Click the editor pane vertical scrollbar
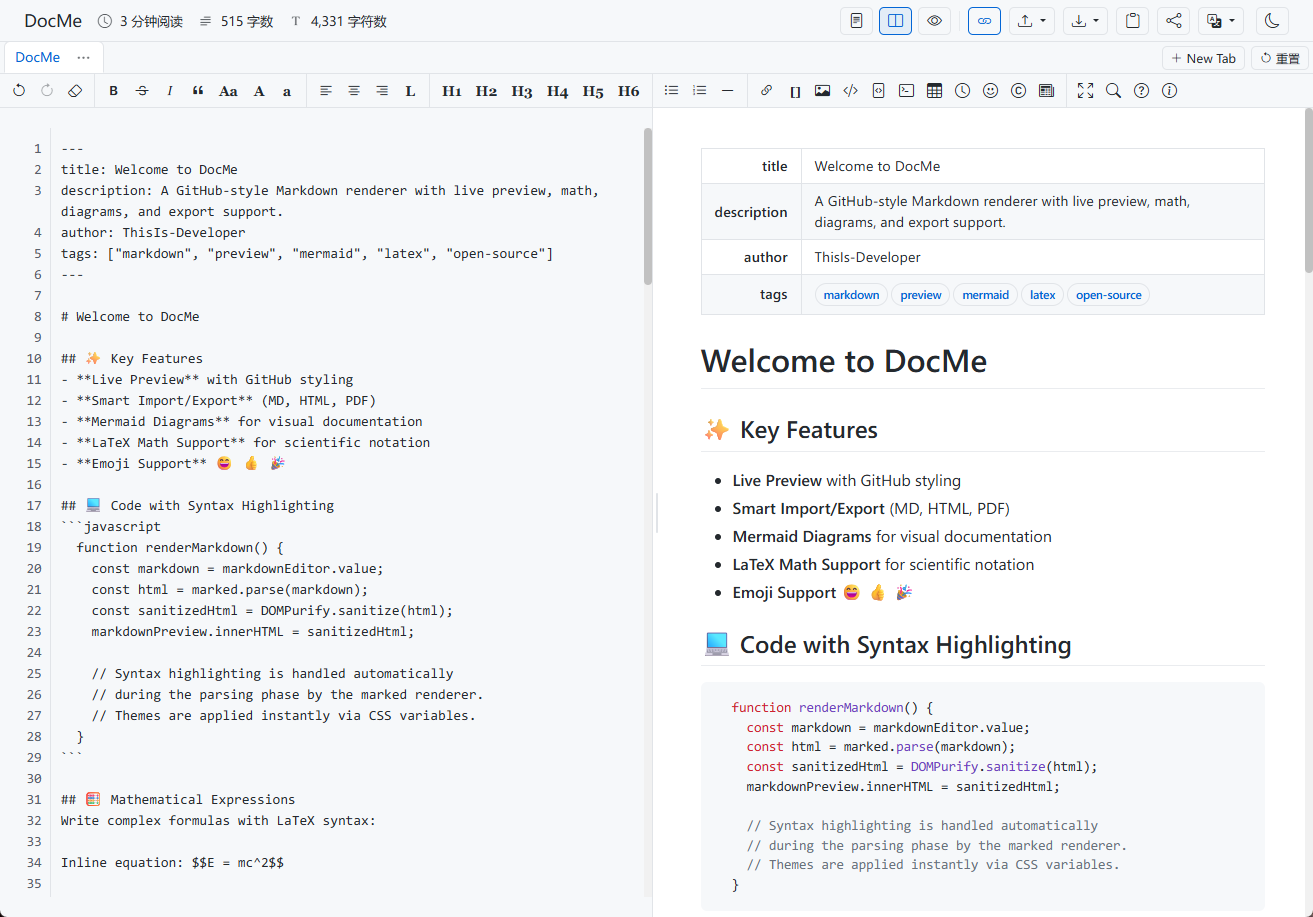This screenshot has width=1313, height=917. pos(648,207)
